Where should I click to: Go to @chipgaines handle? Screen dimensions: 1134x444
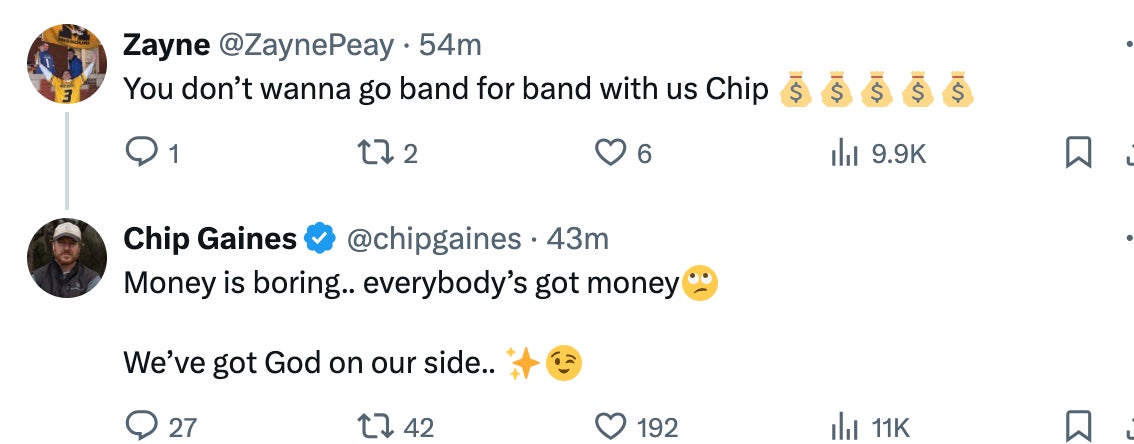pyautogui.click(x=434, y=239)
